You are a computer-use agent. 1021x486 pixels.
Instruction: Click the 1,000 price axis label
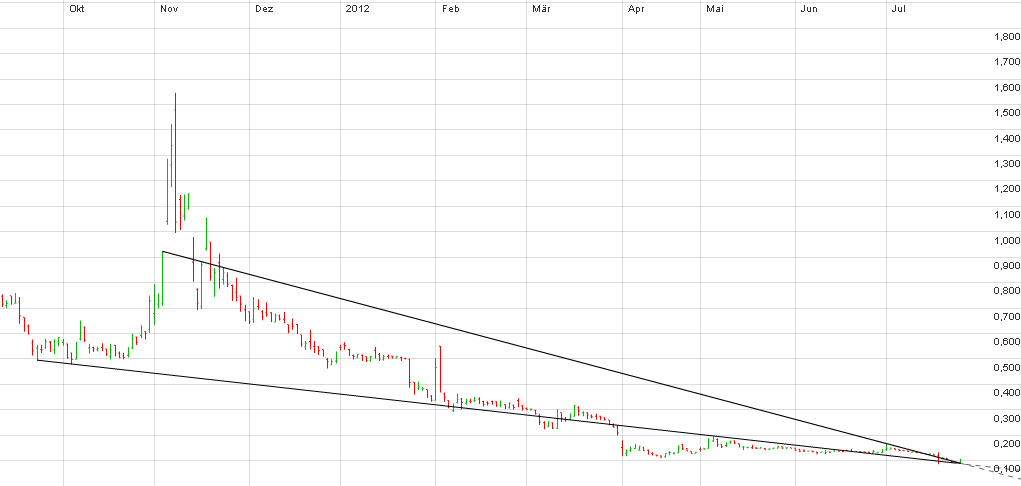1007,240
